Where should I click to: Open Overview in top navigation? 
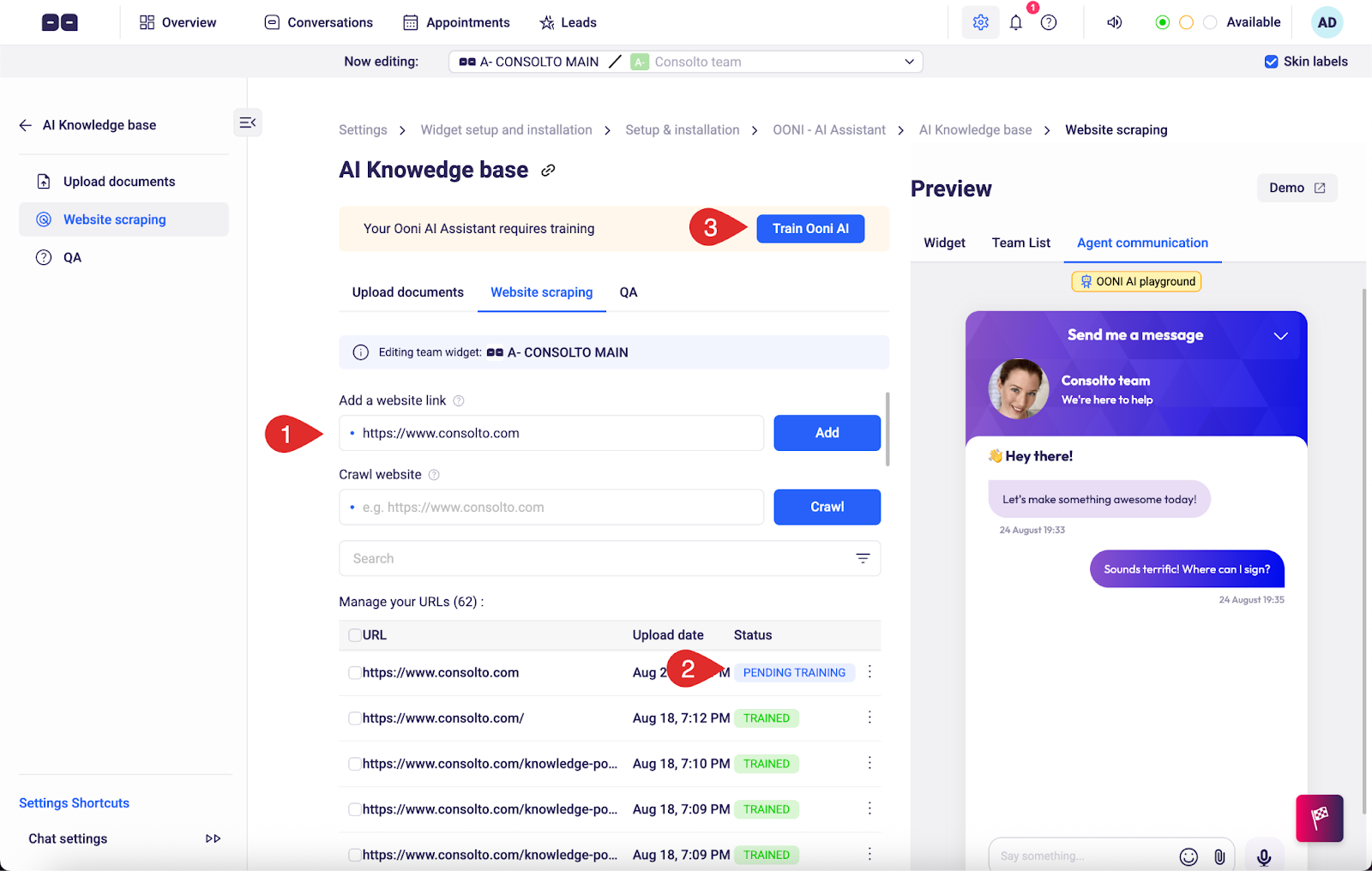pyautogui.click(x=178, y=22)
